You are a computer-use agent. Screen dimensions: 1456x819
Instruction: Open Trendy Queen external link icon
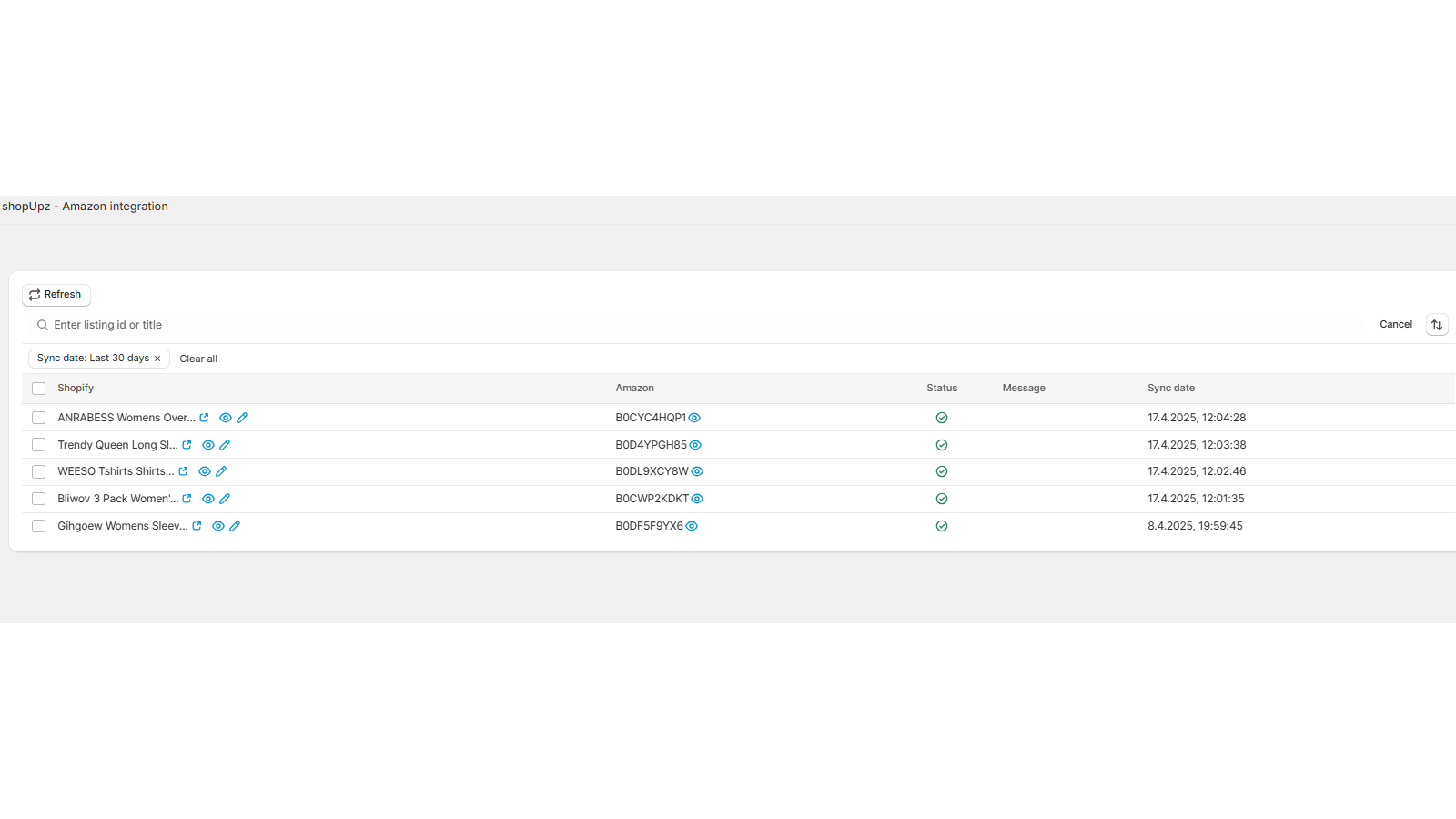pos(187,445)
